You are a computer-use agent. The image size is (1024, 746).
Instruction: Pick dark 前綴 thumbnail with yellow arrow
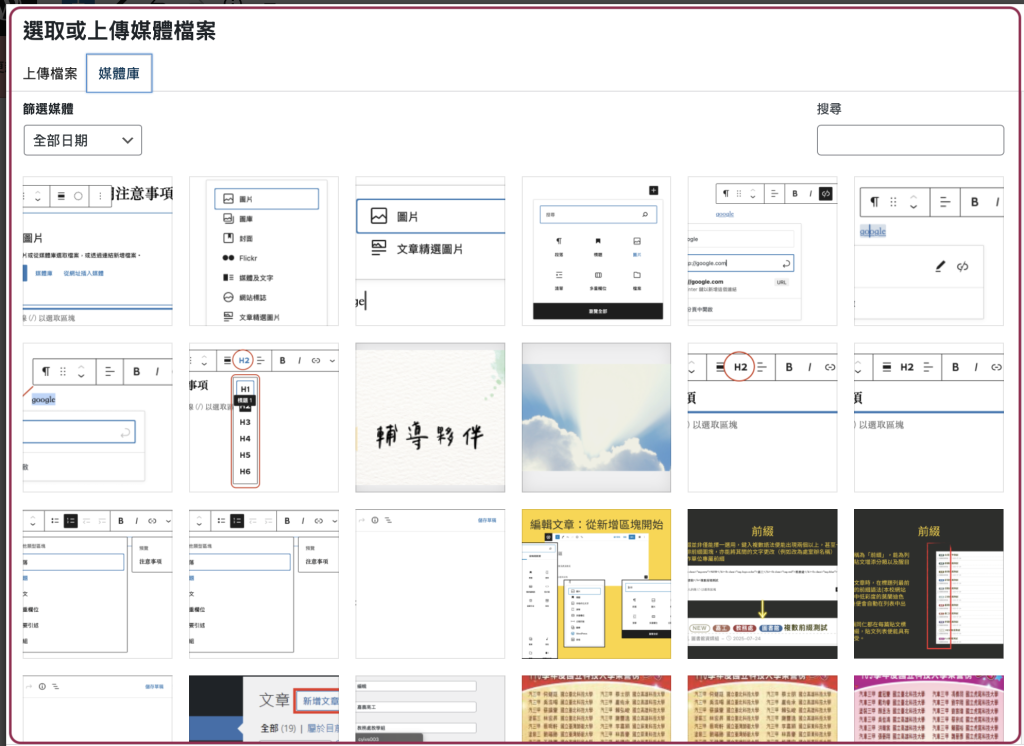point(762,584)
